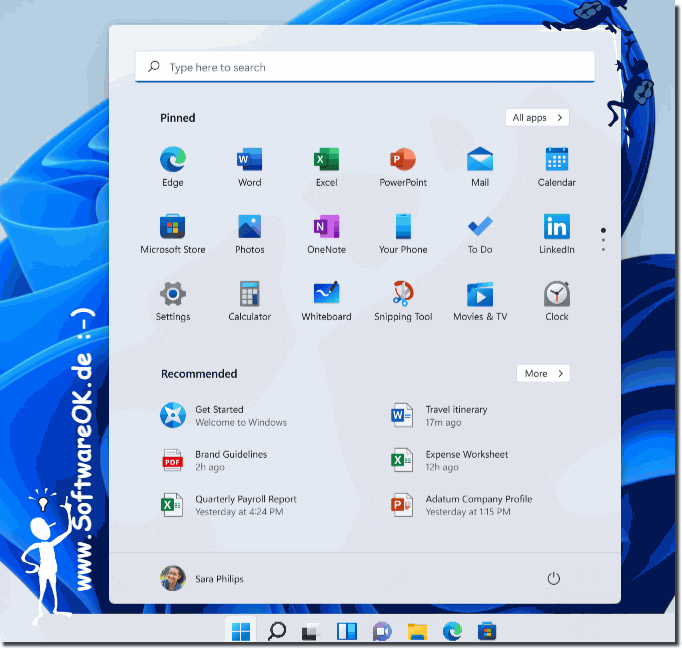Launch the Photos app
Screen dimensions: 682x649
pos(250,234)
